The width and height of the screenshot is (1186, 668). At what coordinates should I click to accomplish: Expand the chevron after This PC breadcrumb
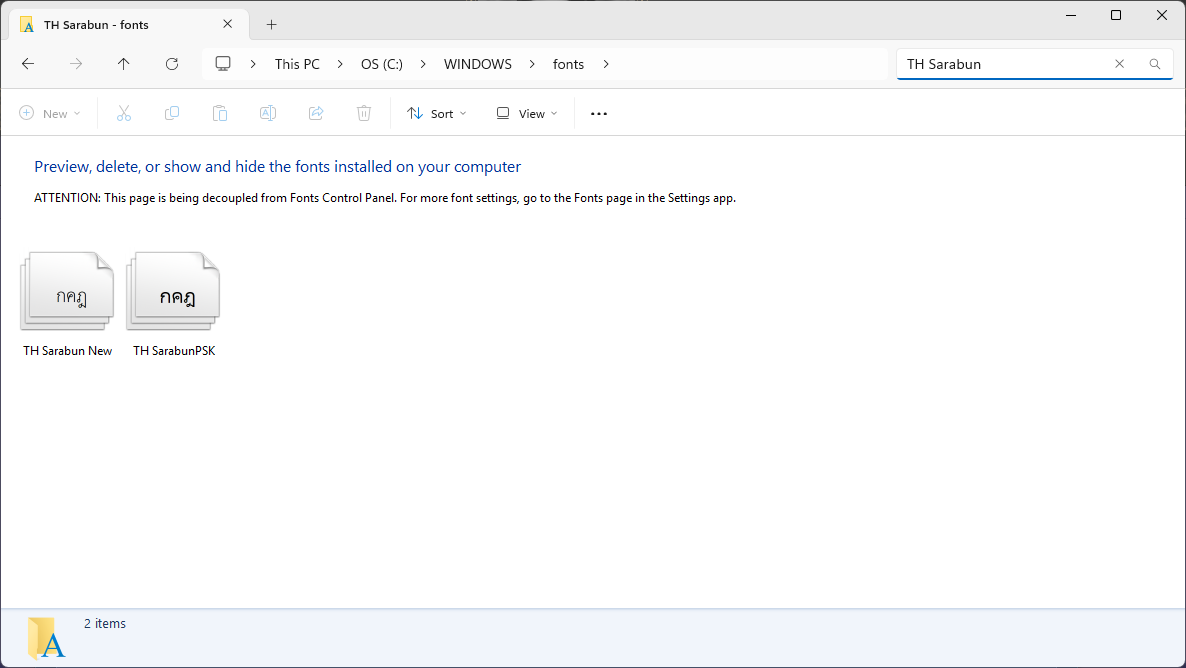(341, 64)
